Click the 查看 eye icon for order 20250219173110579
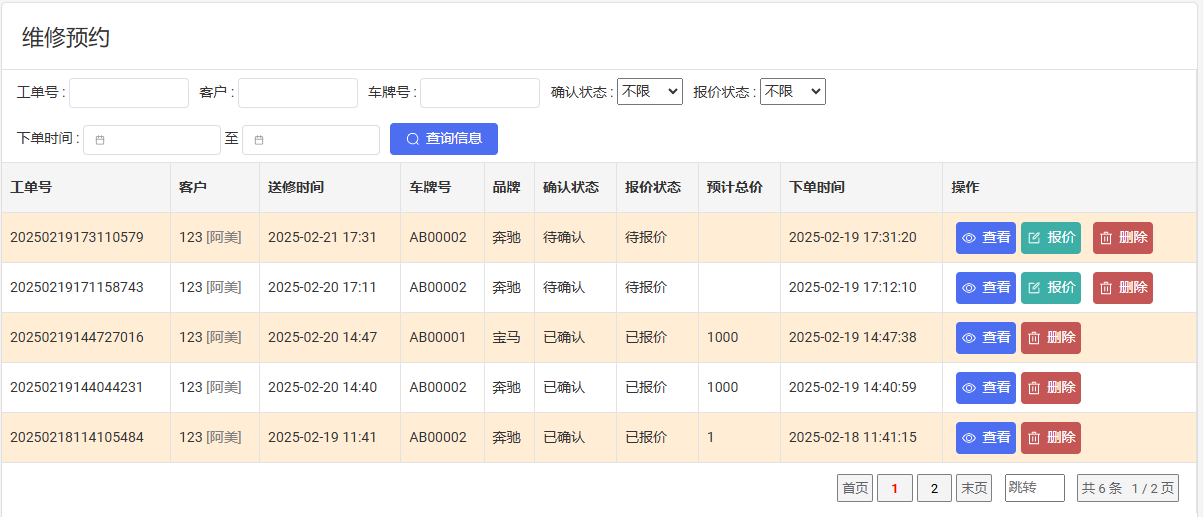This screenshot has width=1203, height=517. [969, 238]
